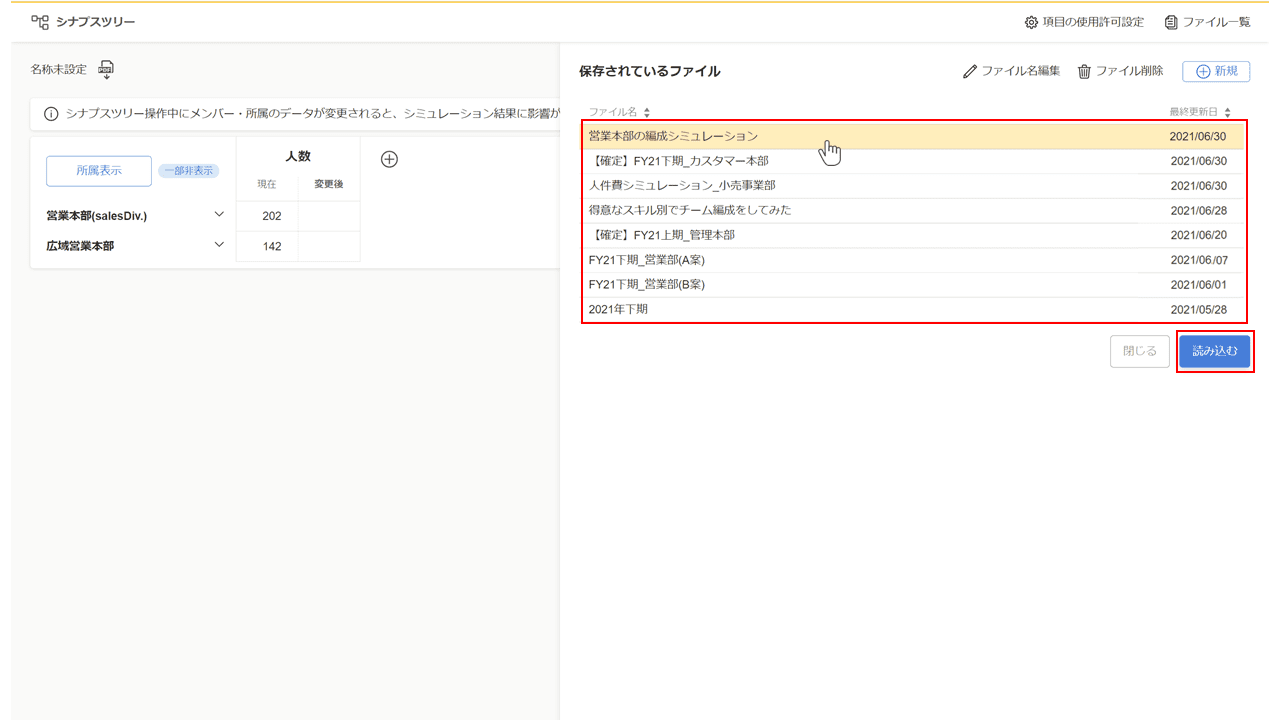Click the plus circle add column icon
Image resolution: width=1280 pixels, height=720 pixels.
click(x=390, y=159)
